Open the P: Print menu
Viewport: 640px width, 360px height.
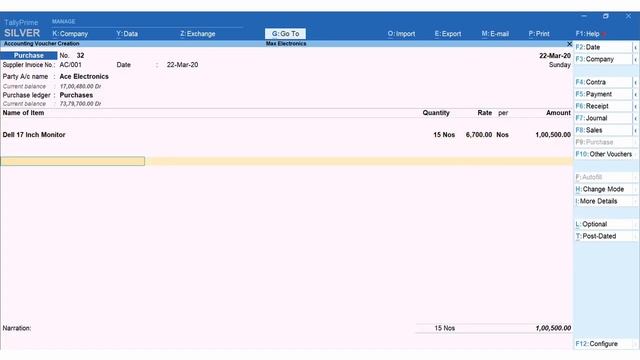point(539,34)
